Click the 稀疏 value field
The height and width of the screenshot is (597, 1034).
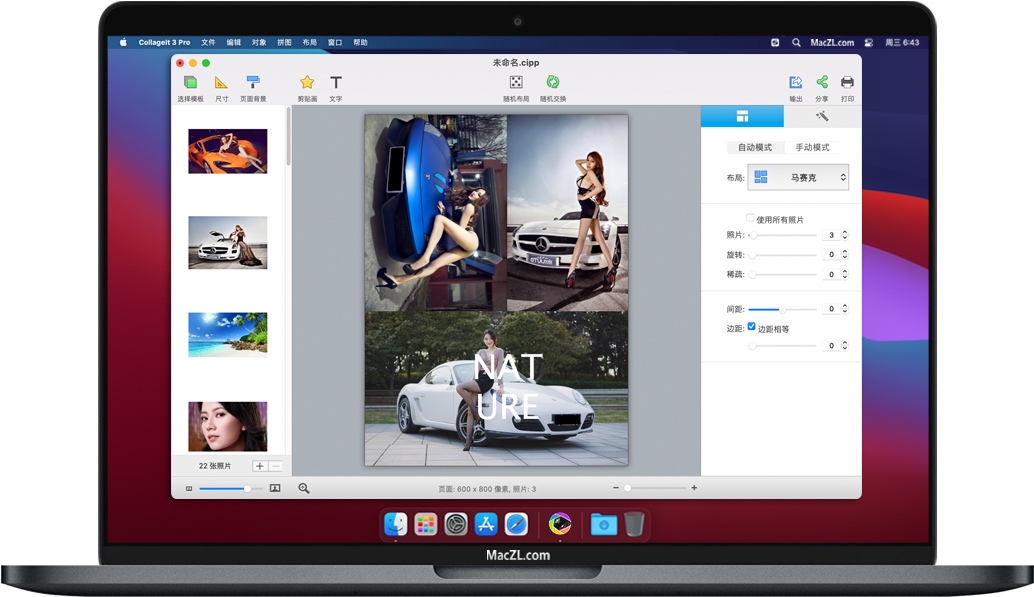(x=831, y=274)
